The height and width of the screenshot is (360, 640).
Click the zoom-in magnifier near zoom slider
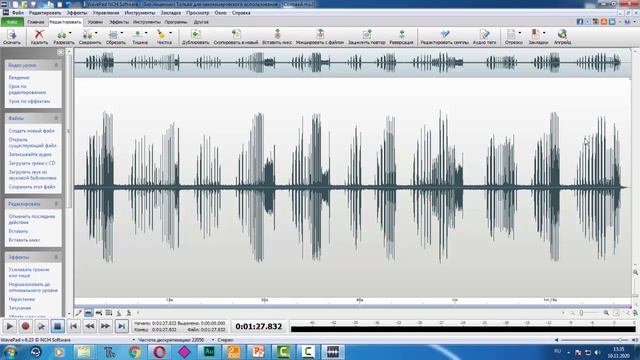(606, 313)
